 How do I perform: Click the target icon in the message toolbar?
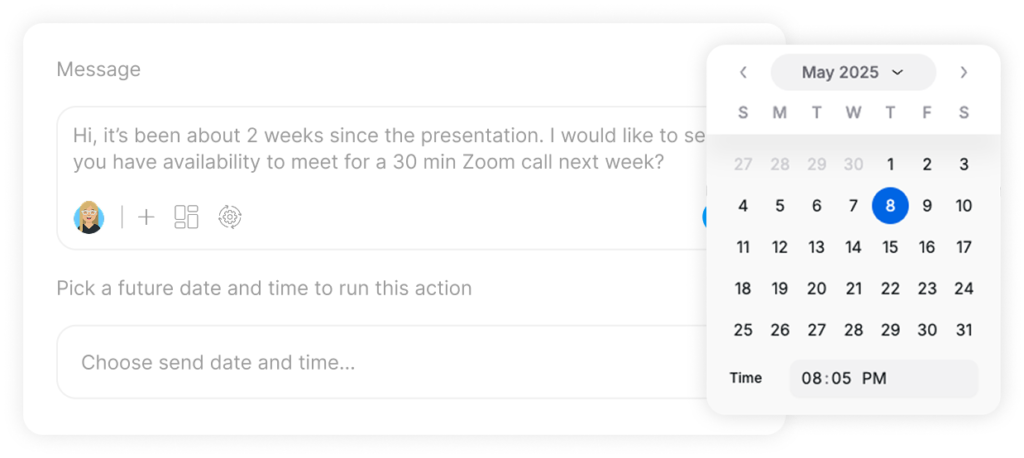[x=230, y=217]
